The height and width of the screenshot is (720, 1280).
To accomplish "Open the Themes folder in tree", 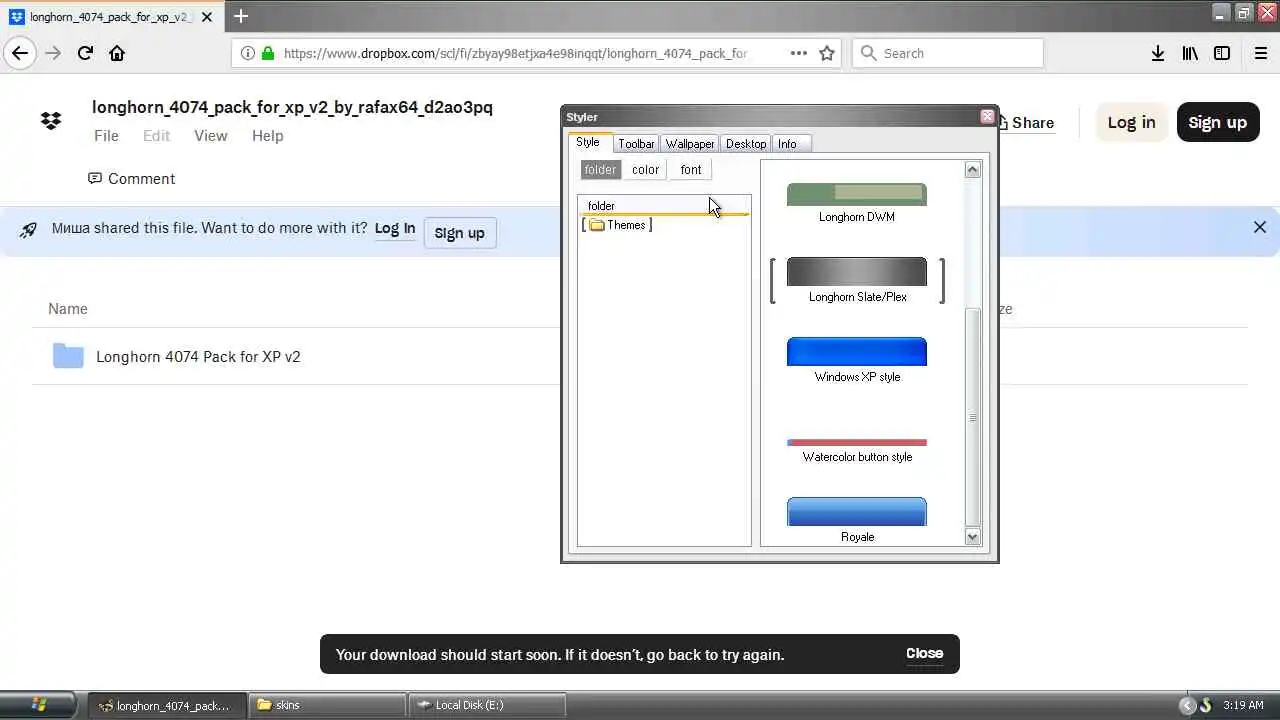I will 617,225.
